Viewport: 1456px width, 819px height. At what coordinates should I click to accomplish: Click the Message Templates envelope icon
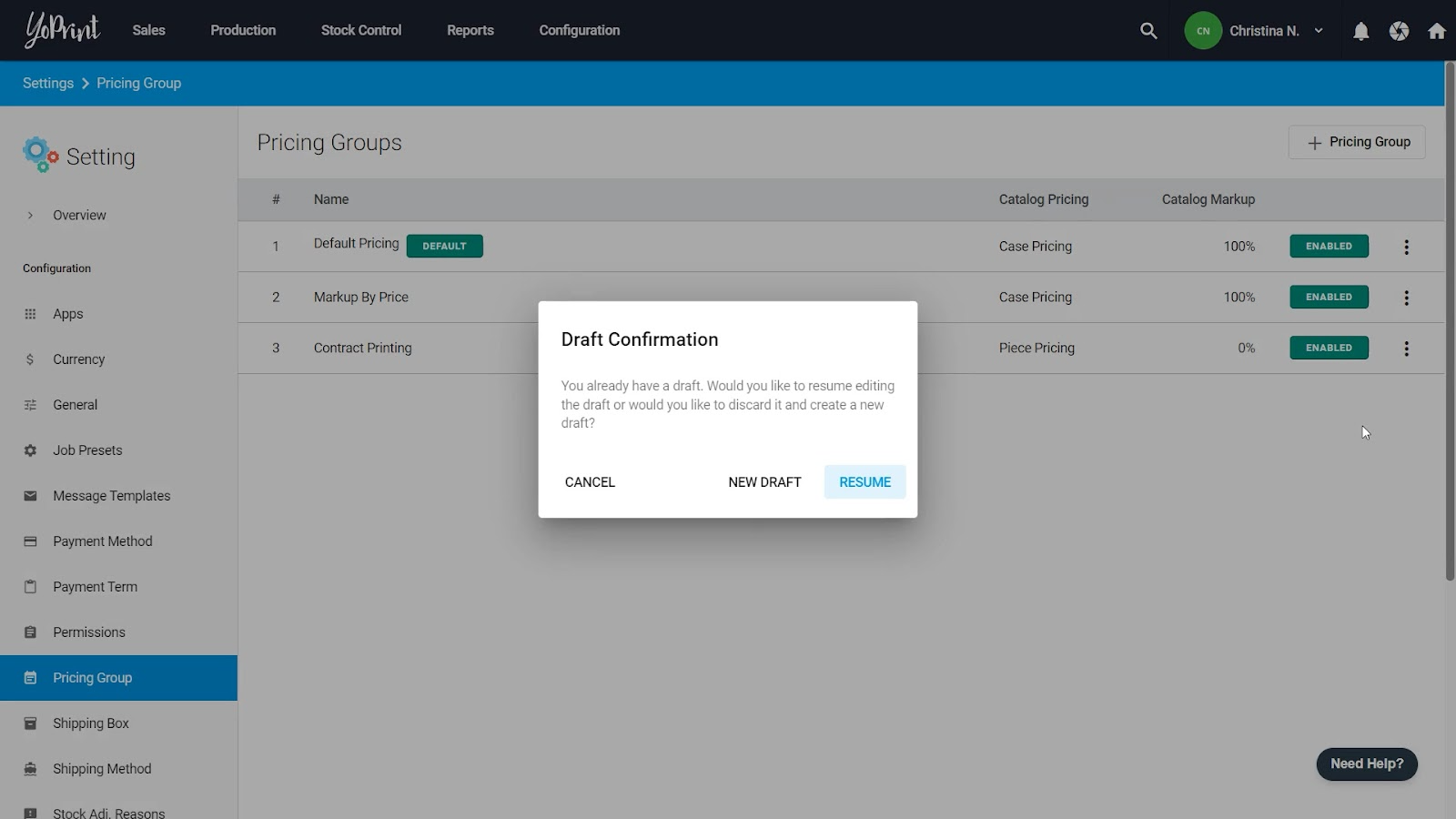pos(30,496)
